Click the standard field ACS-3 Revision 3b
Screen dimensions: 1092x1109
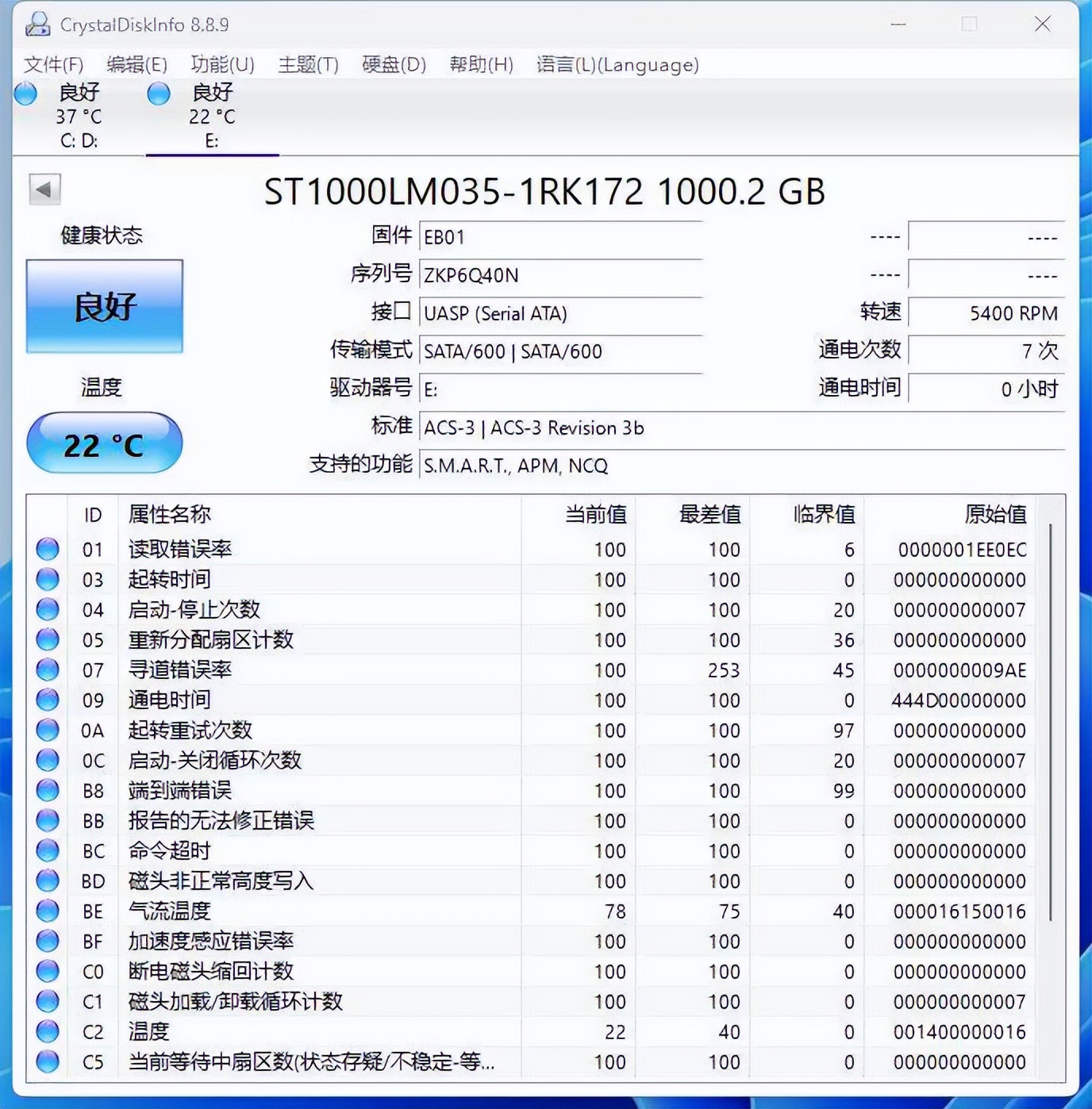point(742,427)
